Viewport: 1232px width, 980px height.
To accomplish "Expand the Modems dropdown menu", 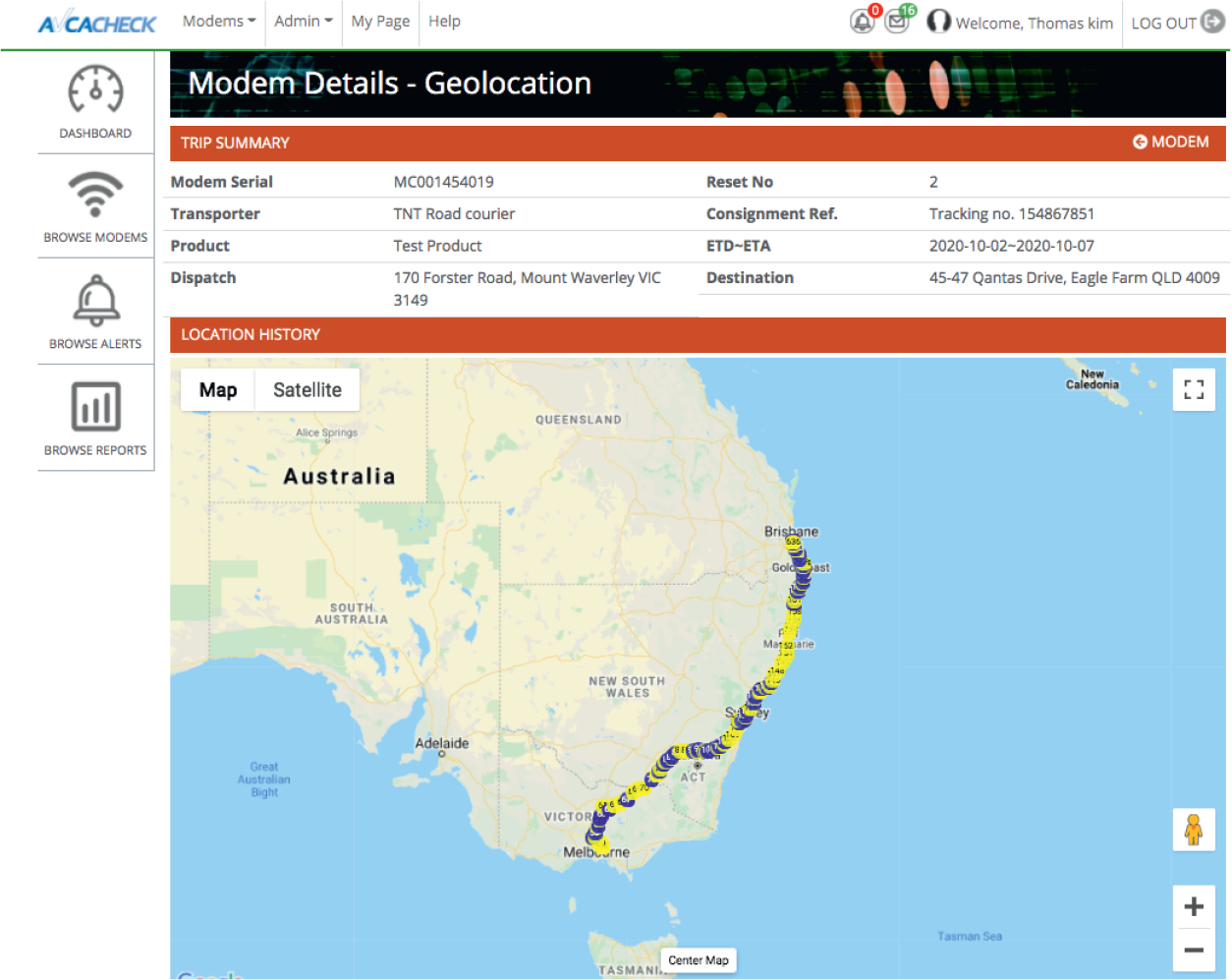I will tap(218, 22).
